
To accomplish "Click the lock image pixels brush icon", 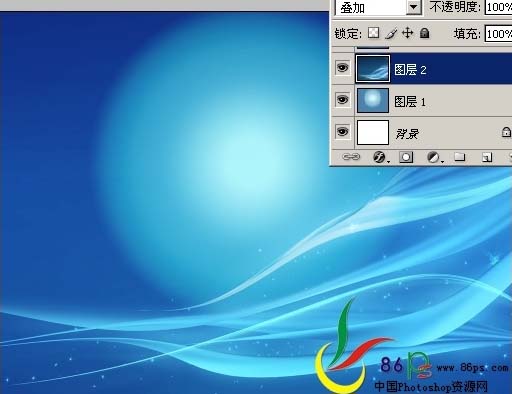I will 391,33.
